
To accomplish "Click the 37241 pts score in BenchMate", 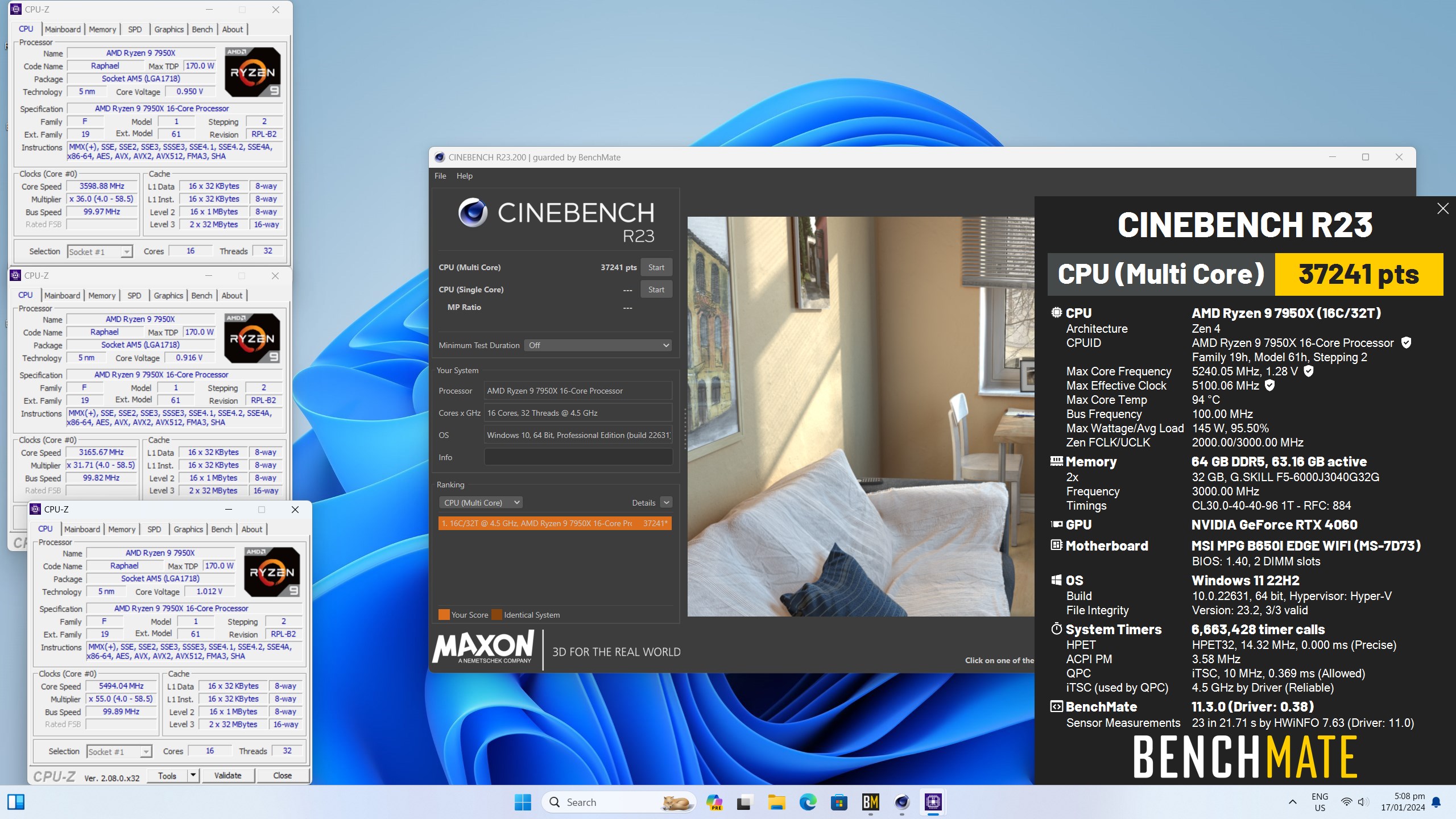I will (1359, 274).
